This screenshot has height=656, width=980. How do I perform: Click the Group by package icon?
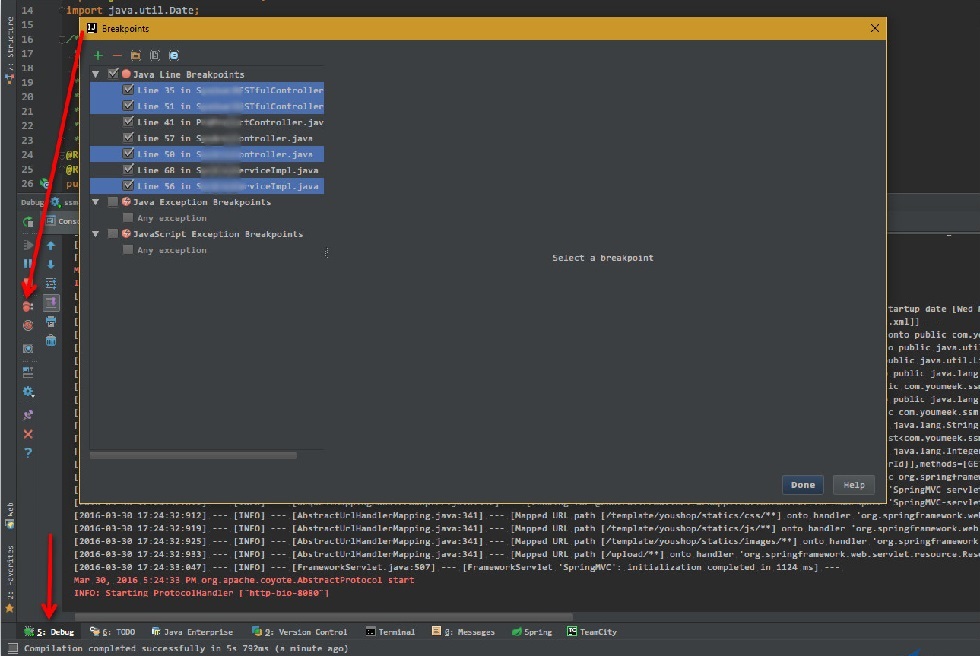136,56
